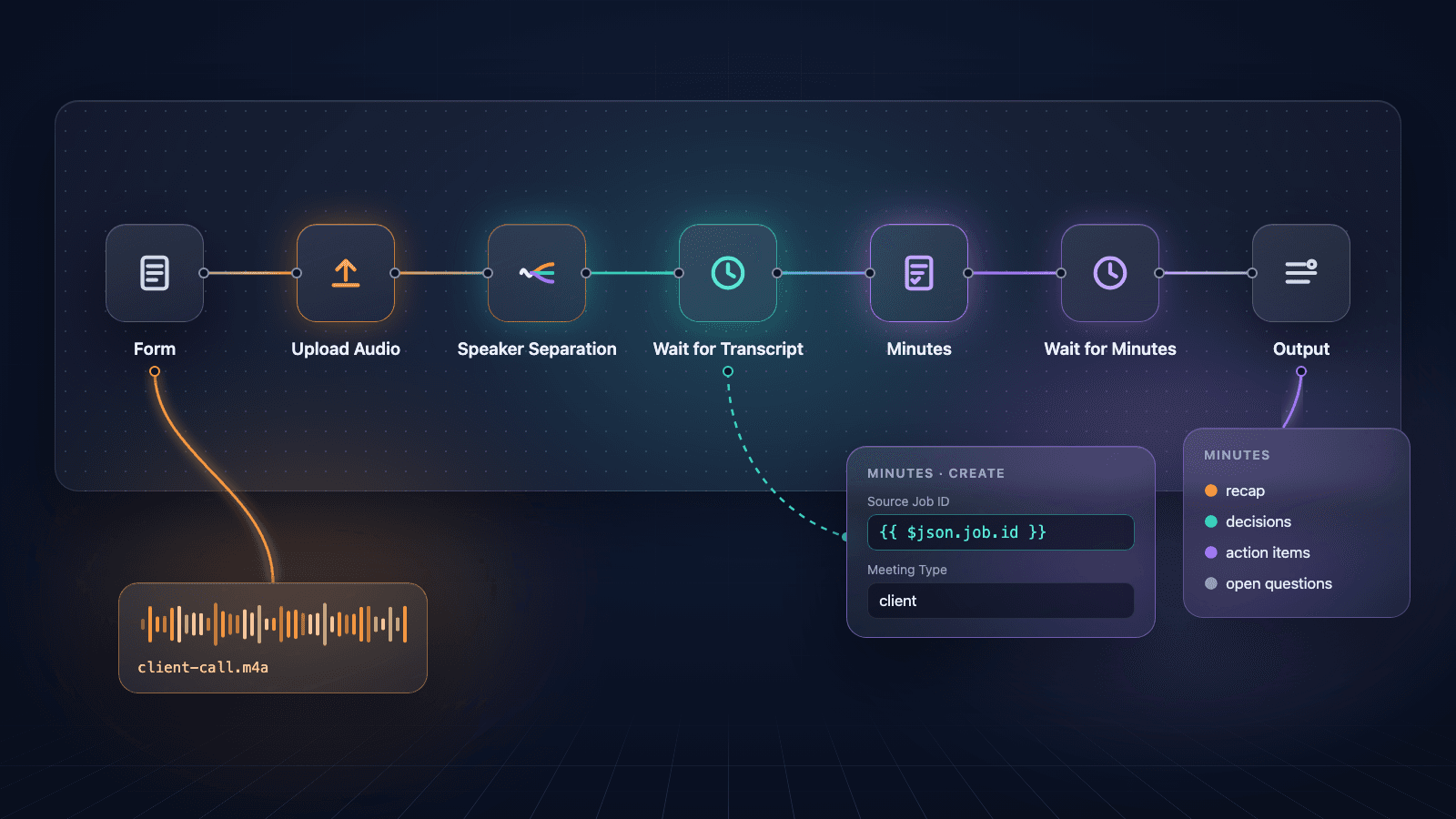Screen dimensions: 1456x819
Task: Click the Output node icon
Action: coord(1301,273)
